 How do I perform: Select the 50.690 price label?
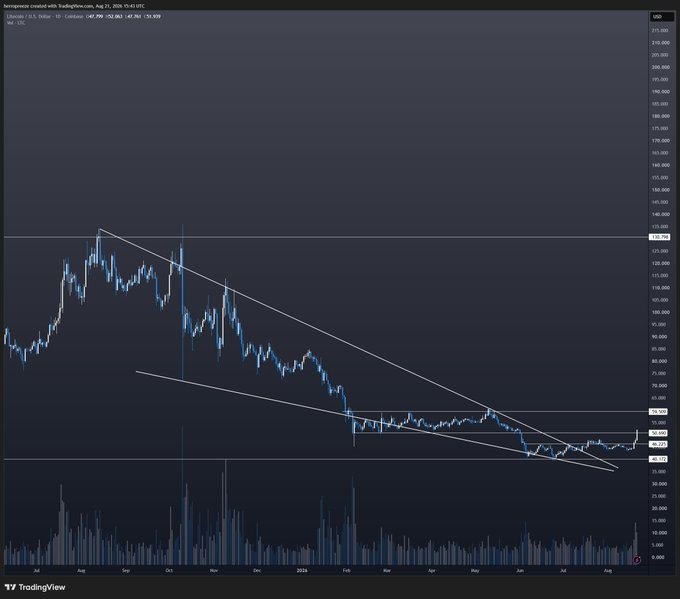[659, 433]
